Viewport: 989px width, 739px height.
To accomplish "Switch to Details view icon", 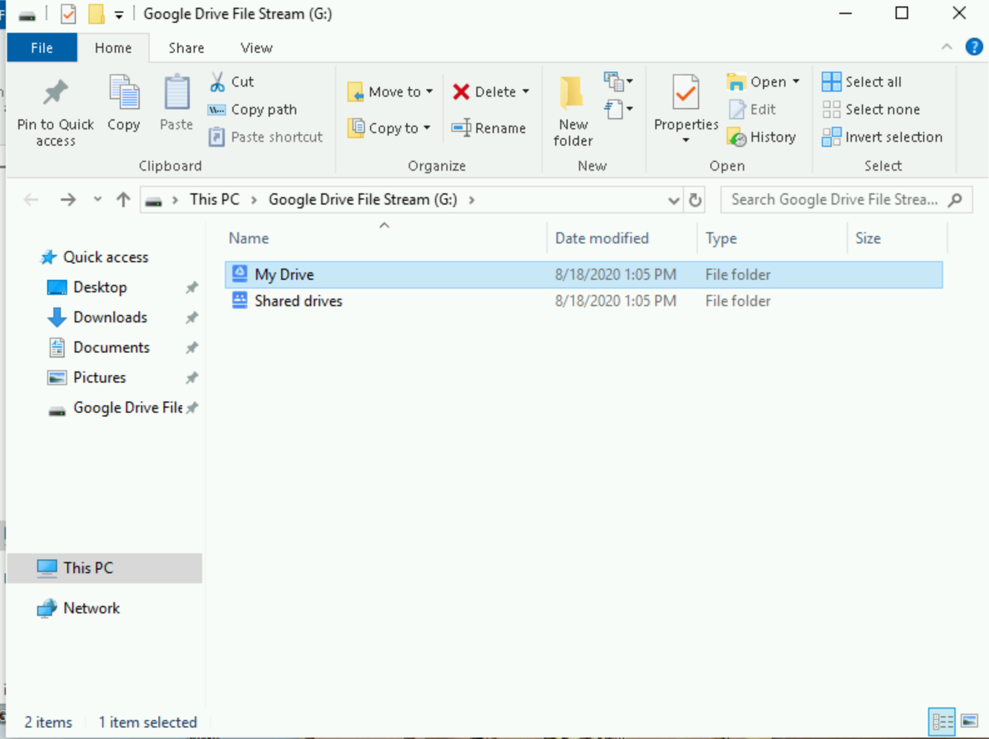I will tap(942, 722).
